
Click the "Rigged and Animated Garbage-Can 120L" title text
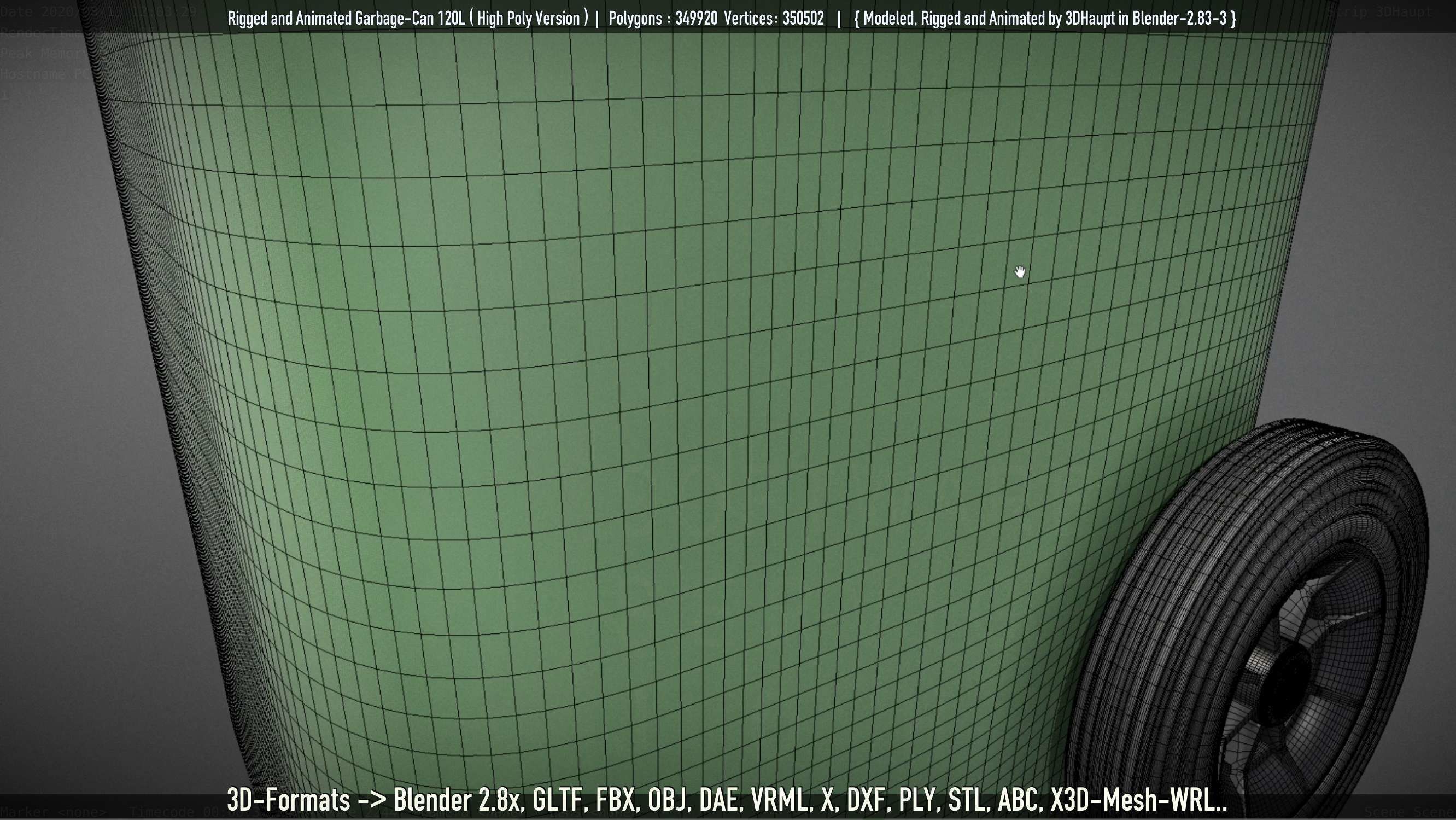tap(347, 18)
